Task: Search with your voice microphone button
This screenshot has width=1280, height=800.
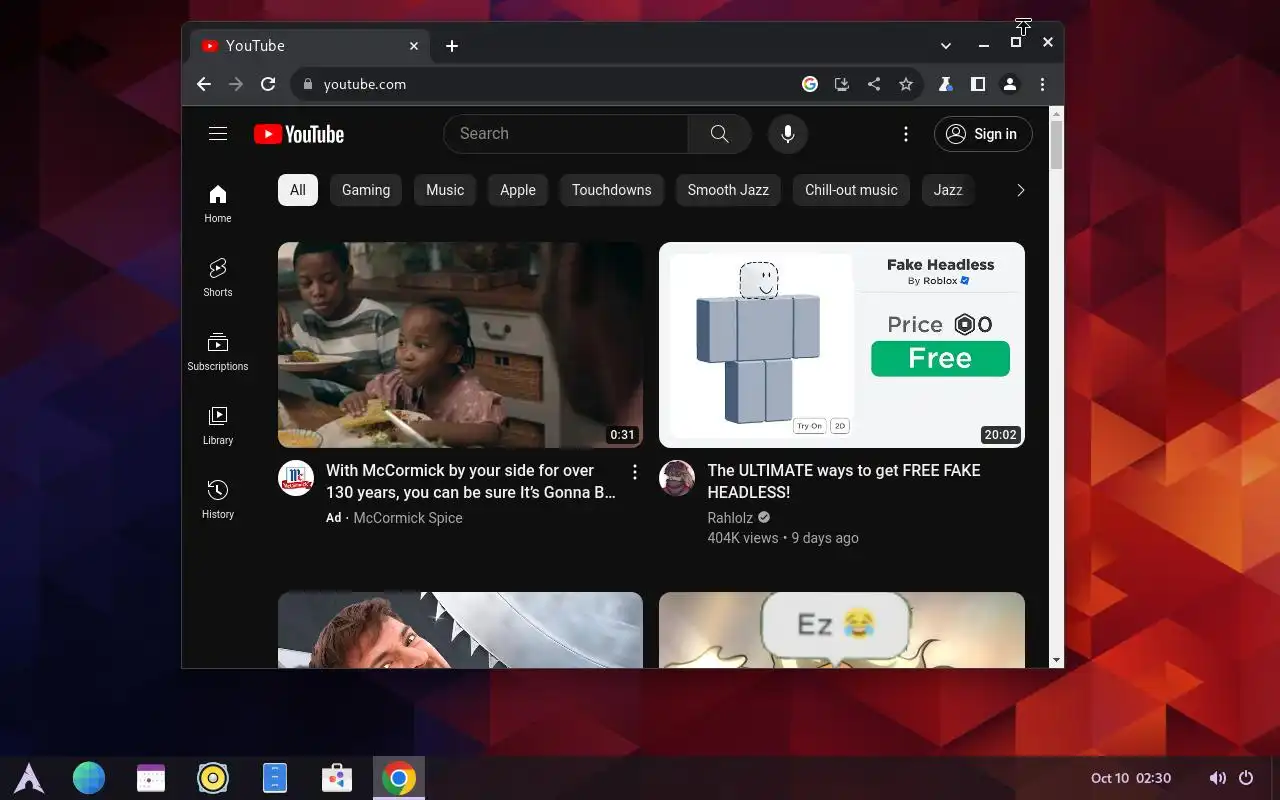Action: [788, 134]
